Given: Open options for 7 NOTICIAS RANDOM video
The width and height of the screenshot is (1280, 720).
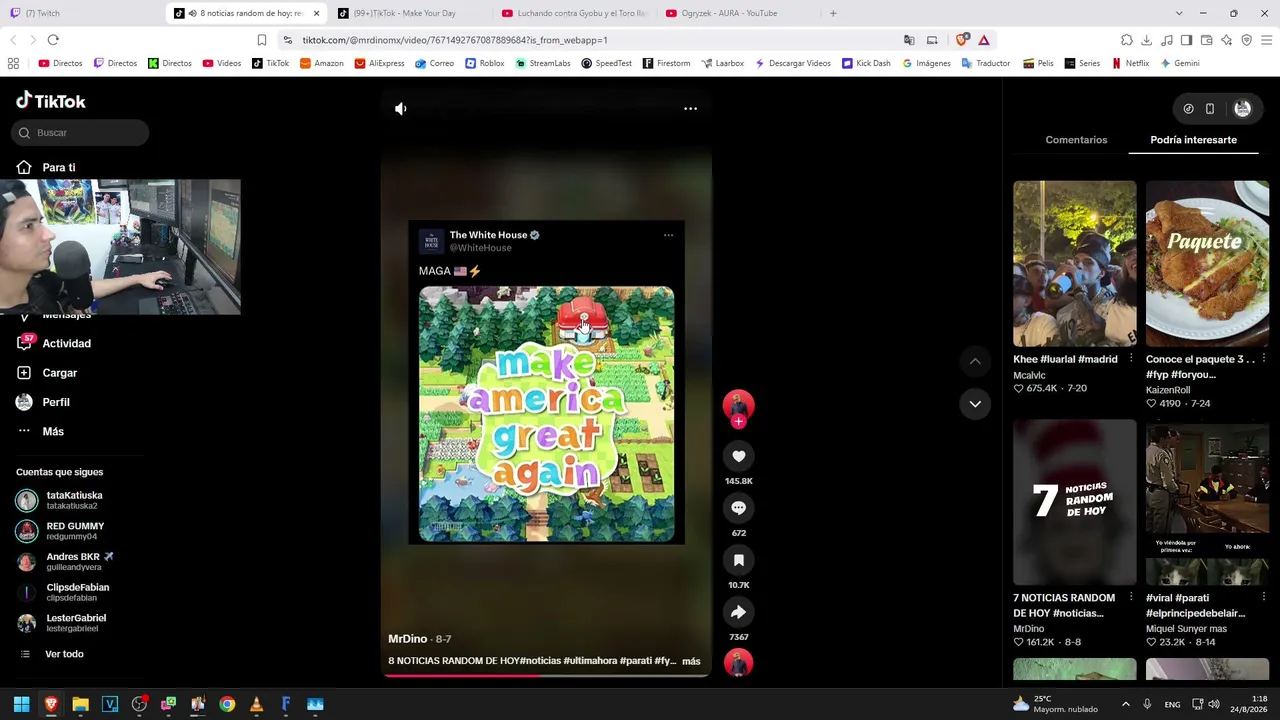Looking at the screenshot, I should 1131,598.
